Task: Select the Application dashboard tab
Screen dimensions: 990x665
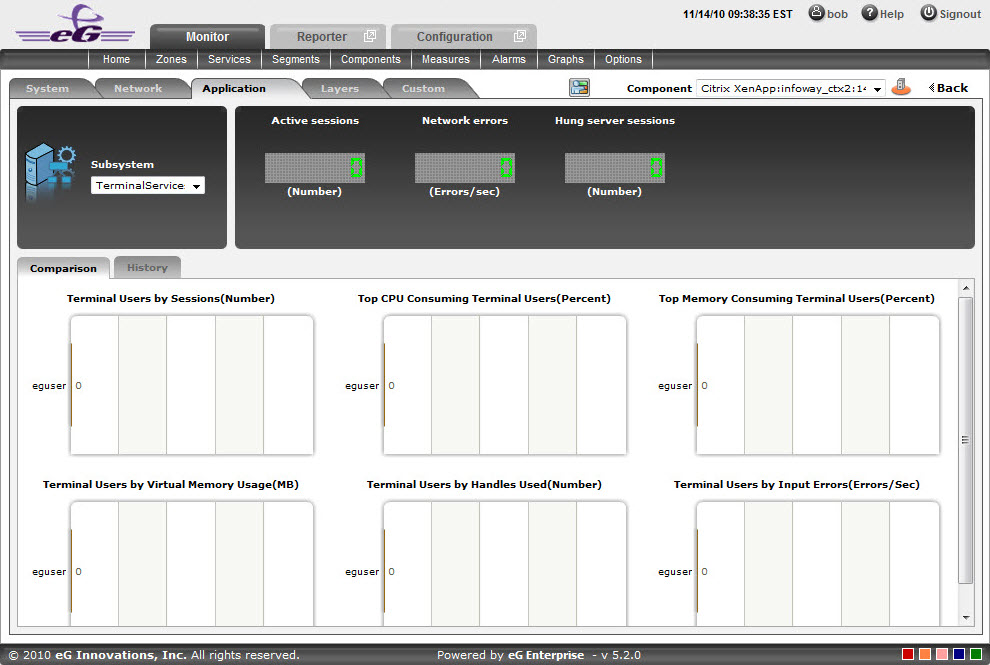Action: [234, 89]
